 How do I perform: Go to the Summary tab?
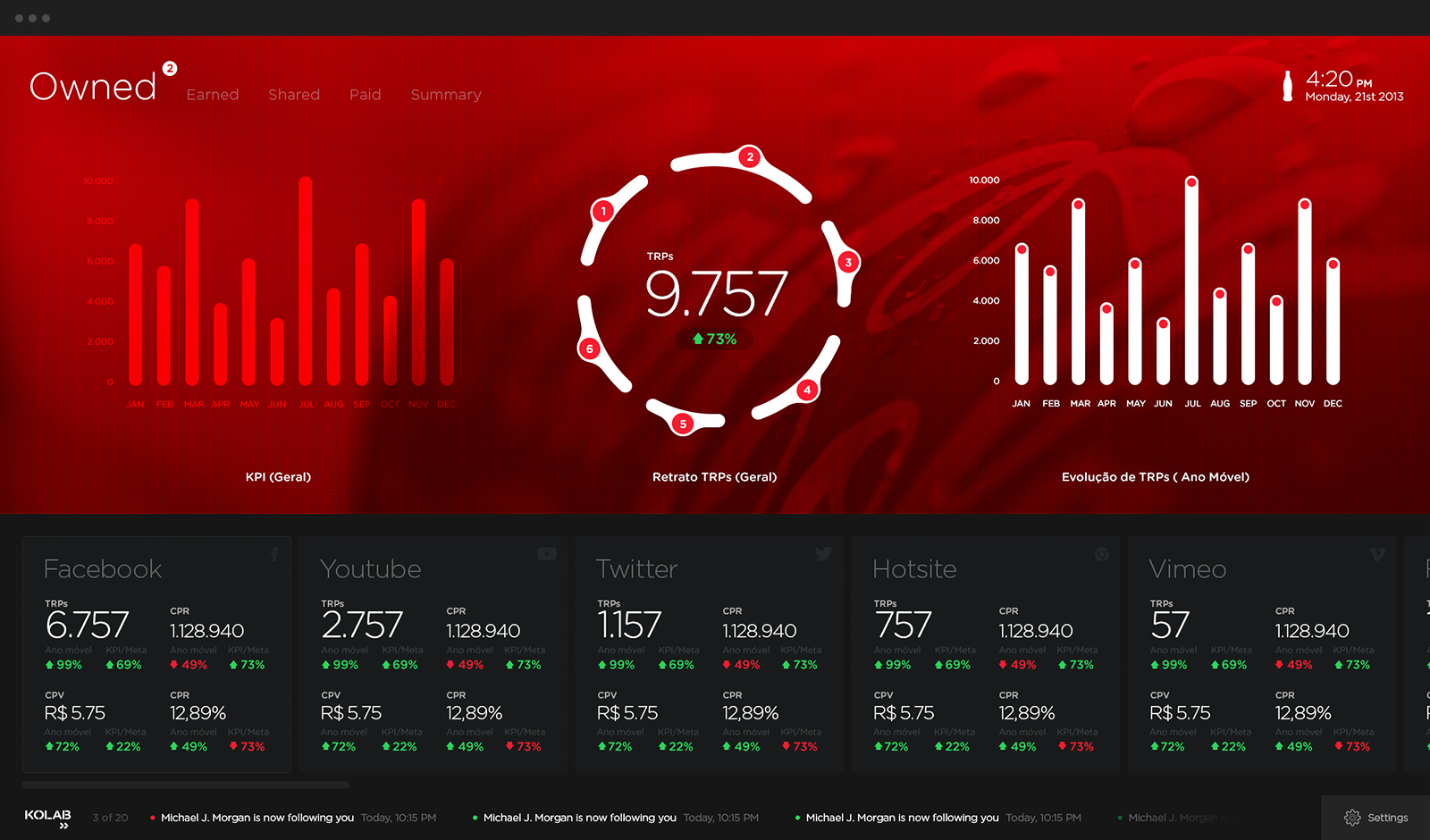pos(446,95)
